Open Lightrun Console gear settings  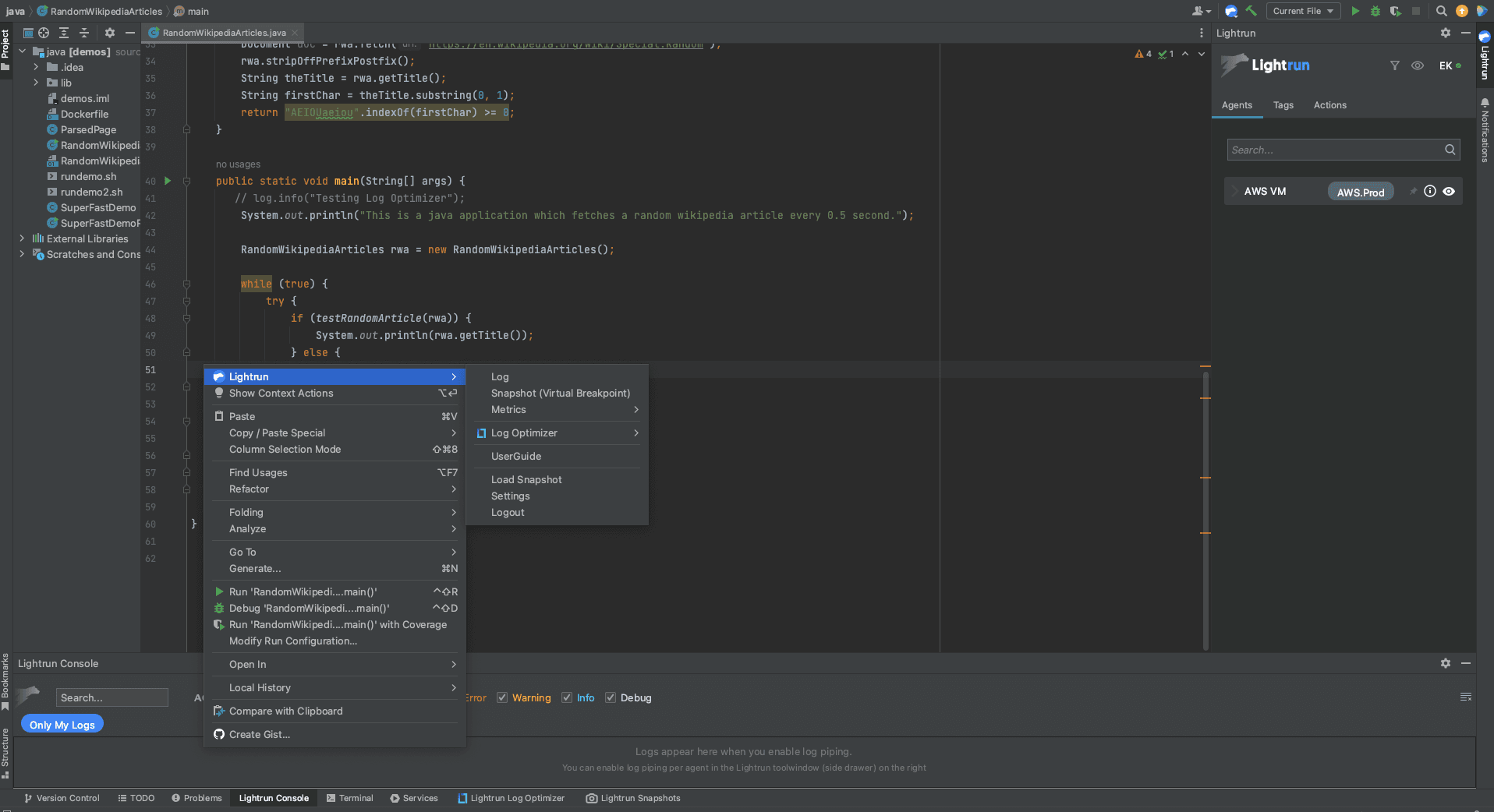point(1446,663)
